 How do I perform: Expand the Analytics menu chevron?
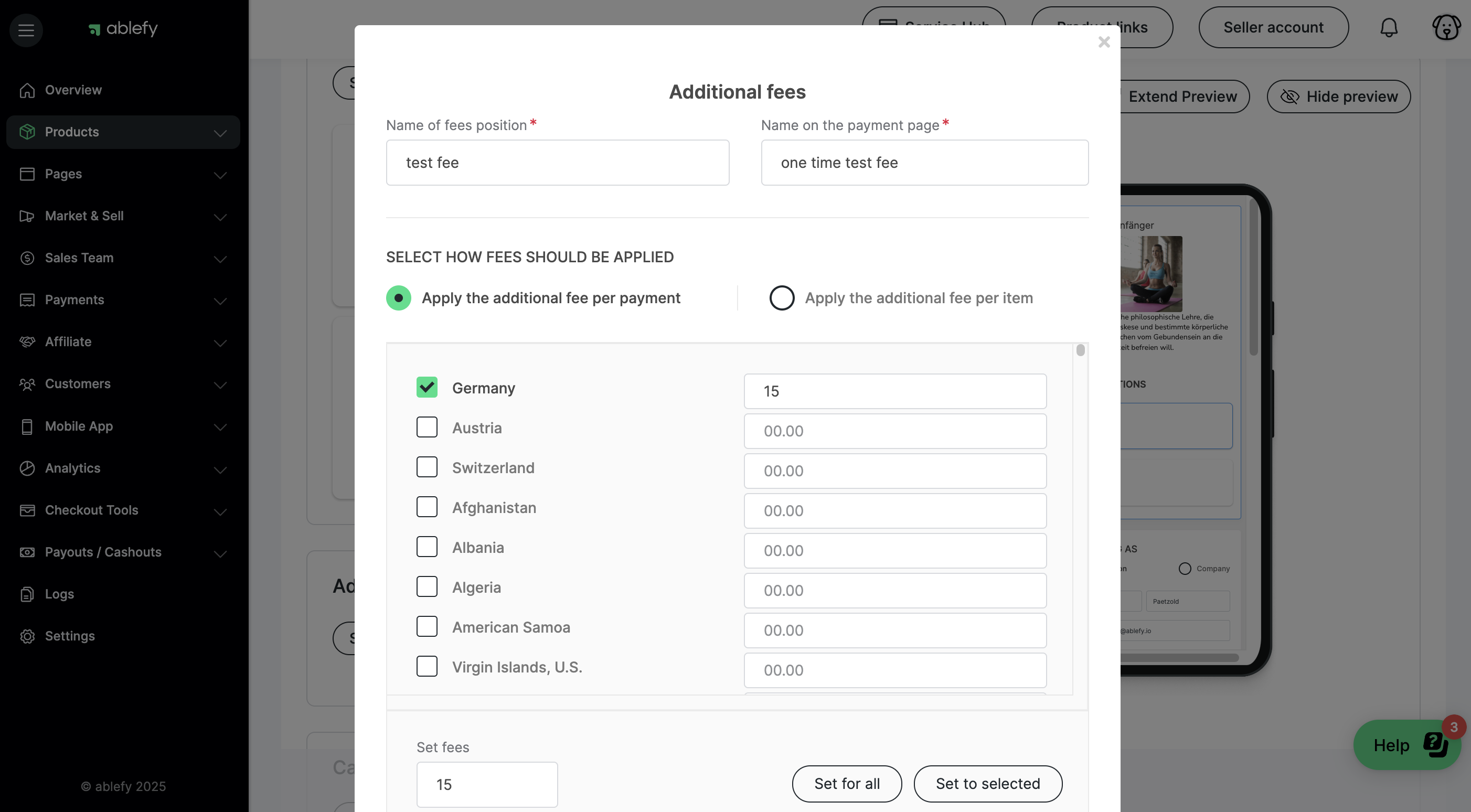[220, 470]
